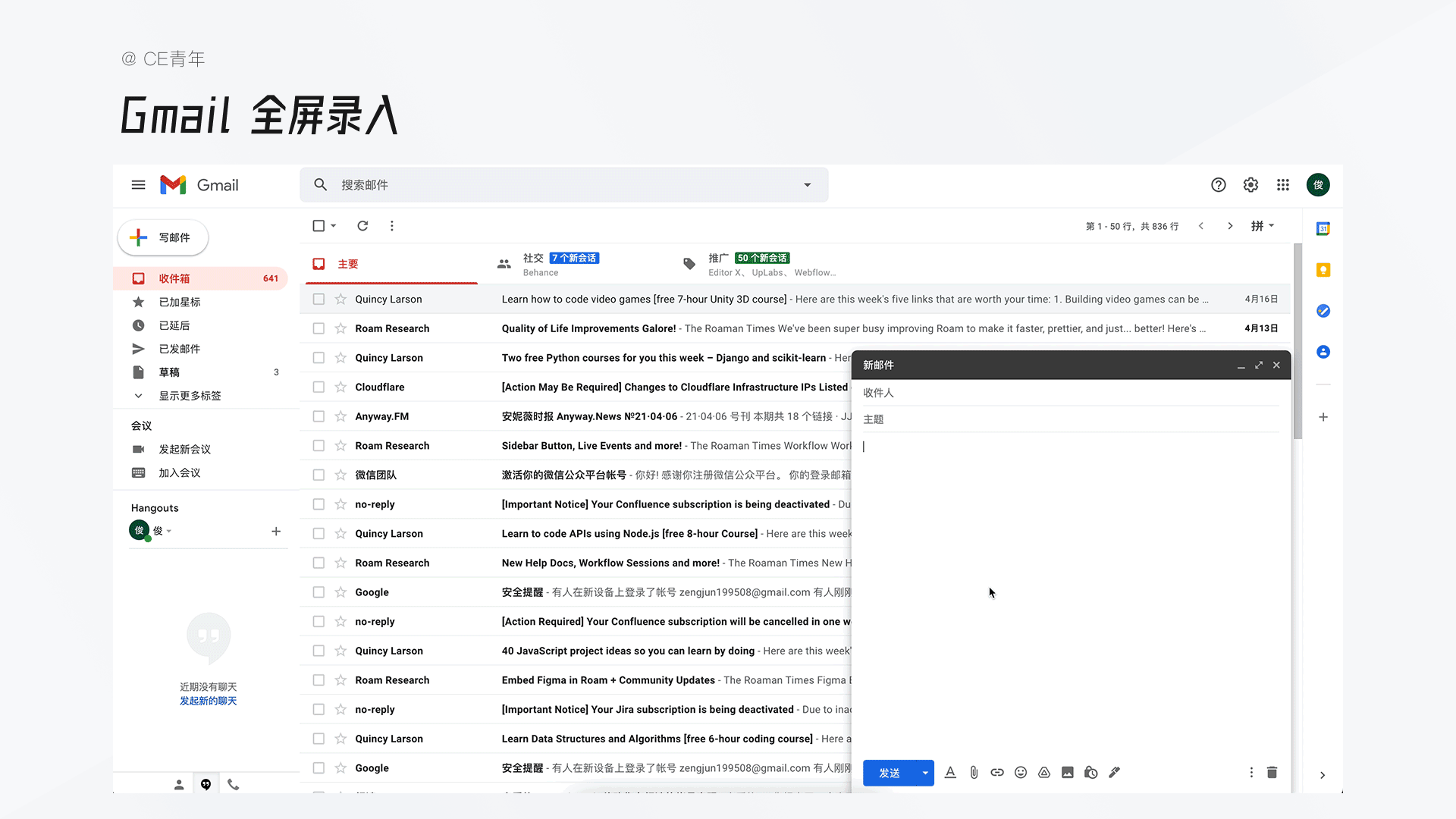Screen dimensions: 1456x819
Task: Go to the previous page of emails
Action: pyautogui.click(x=1201, y=226)
